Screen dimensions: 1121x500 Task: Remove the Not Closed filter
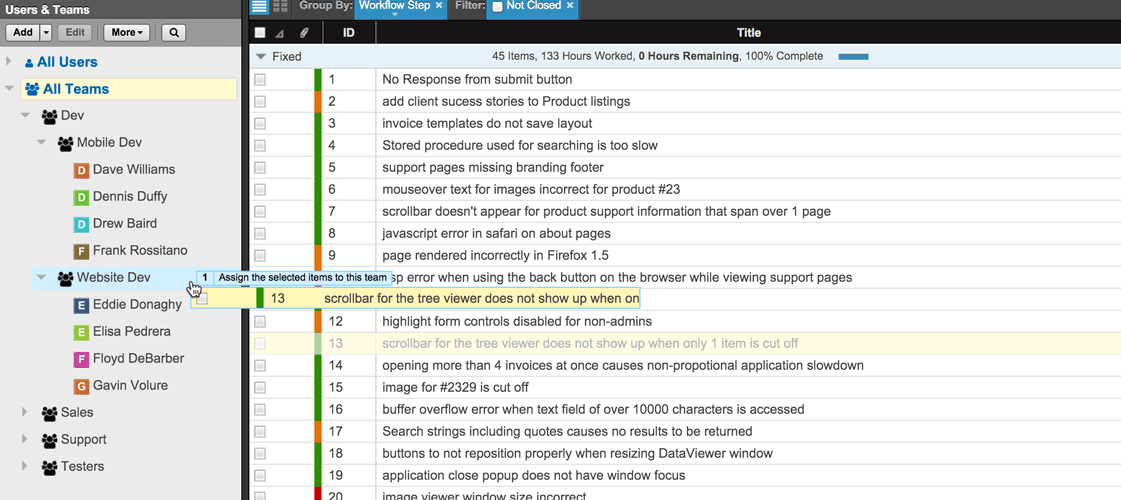[x=570, y=5]
